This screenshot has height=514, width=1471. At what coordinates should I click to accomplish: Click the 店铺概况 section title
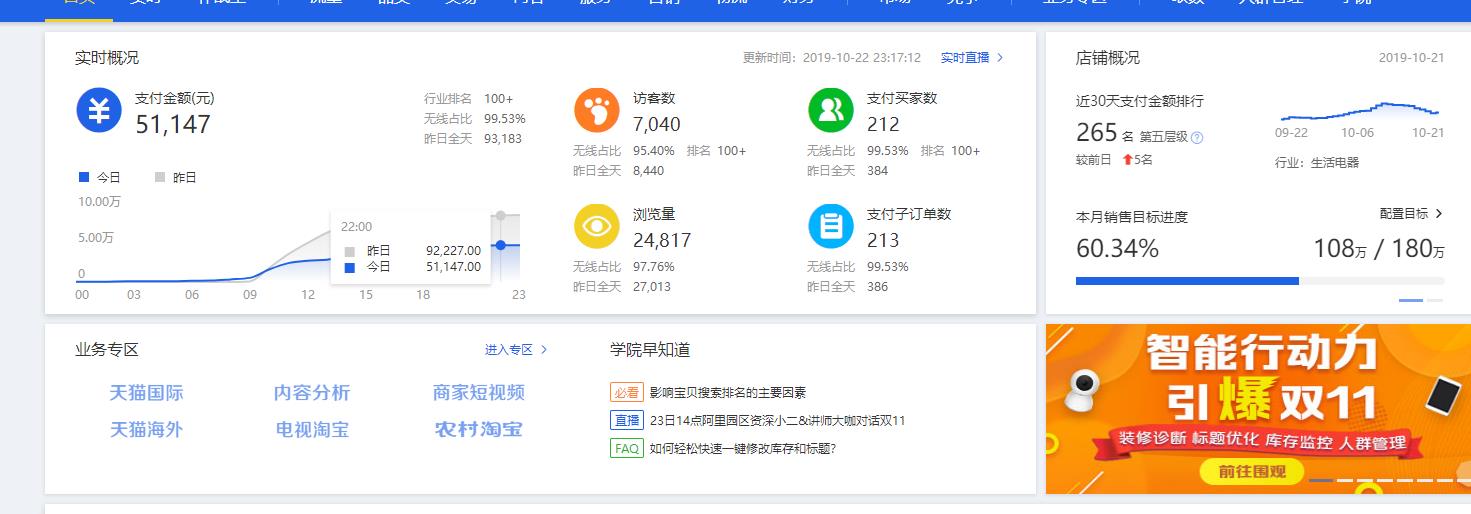pyautogui.click(x=1107, y=58)
